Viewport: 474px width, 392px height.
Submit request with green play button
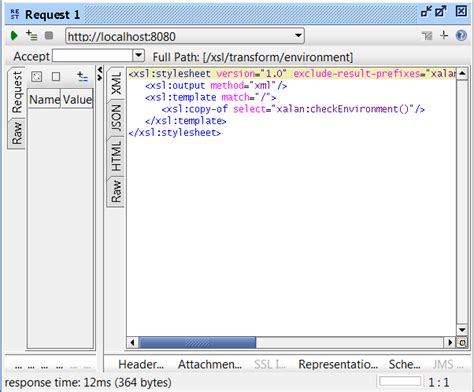(x=14, y=35)
